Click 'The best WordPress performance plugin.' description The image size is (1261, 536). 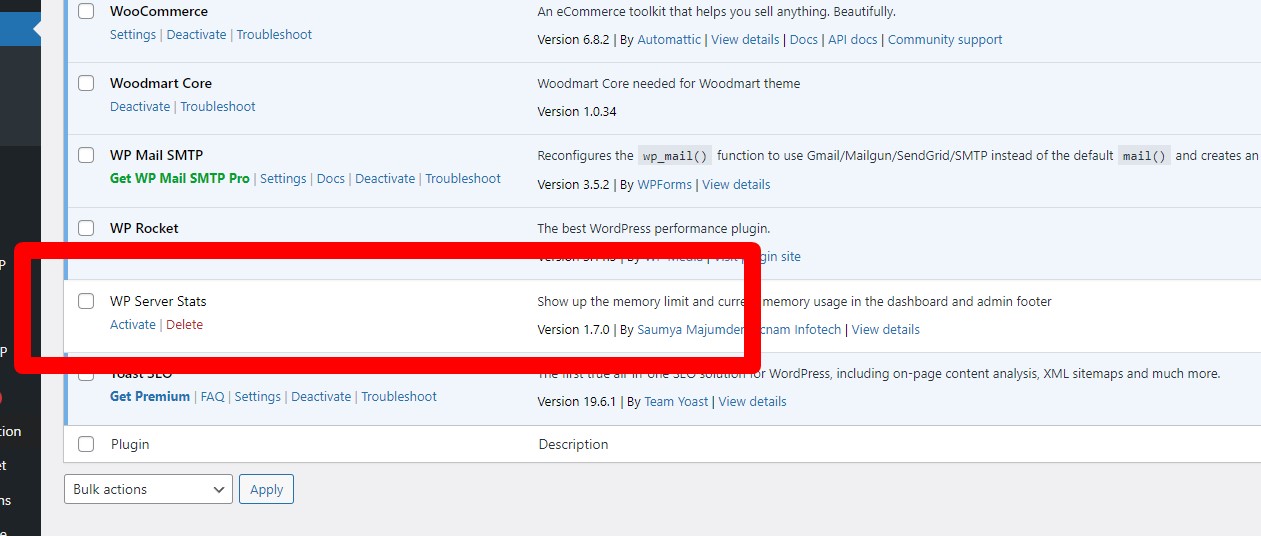click(654, 228)
